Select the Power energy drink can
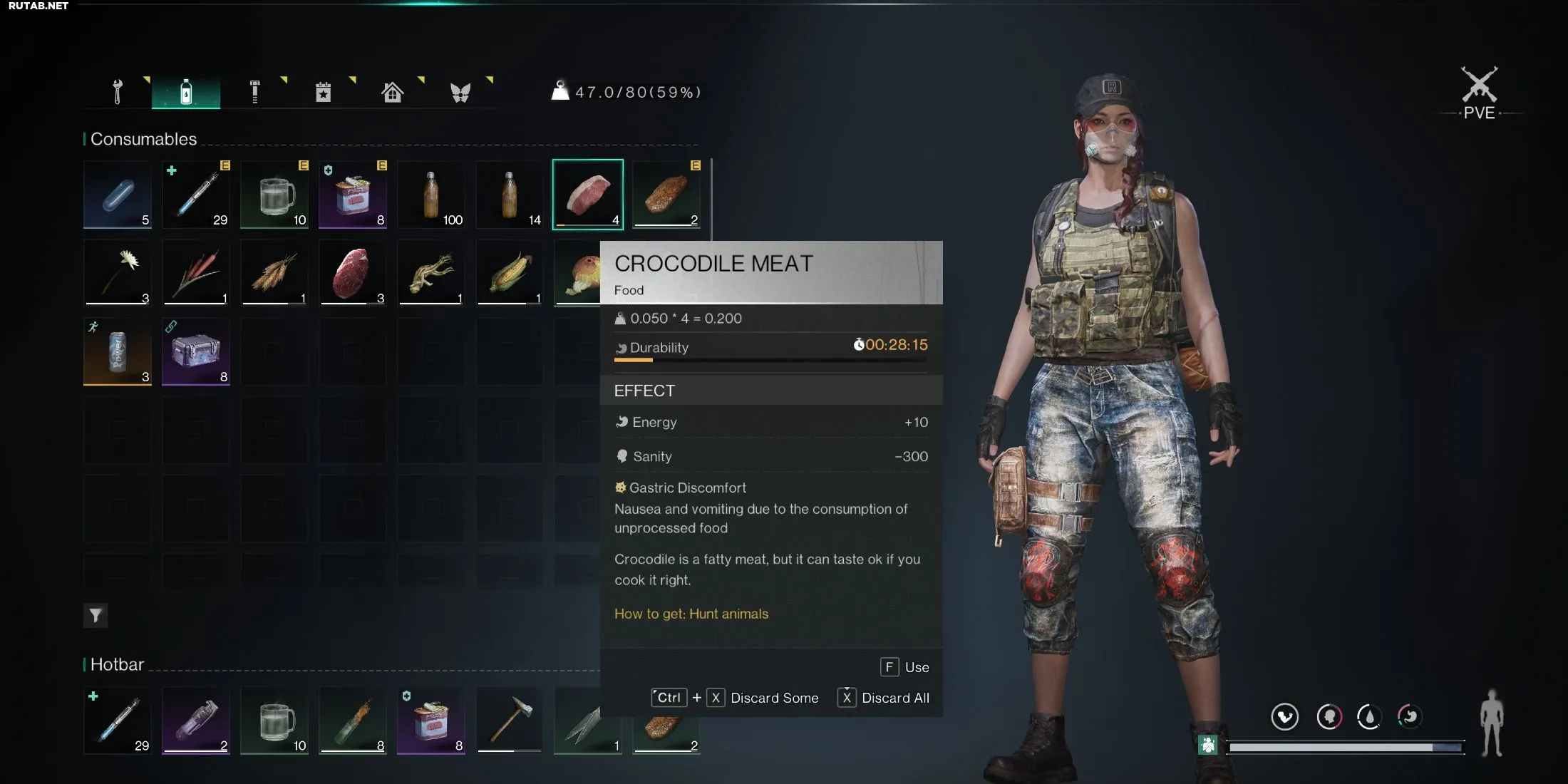 pos(118,351)
